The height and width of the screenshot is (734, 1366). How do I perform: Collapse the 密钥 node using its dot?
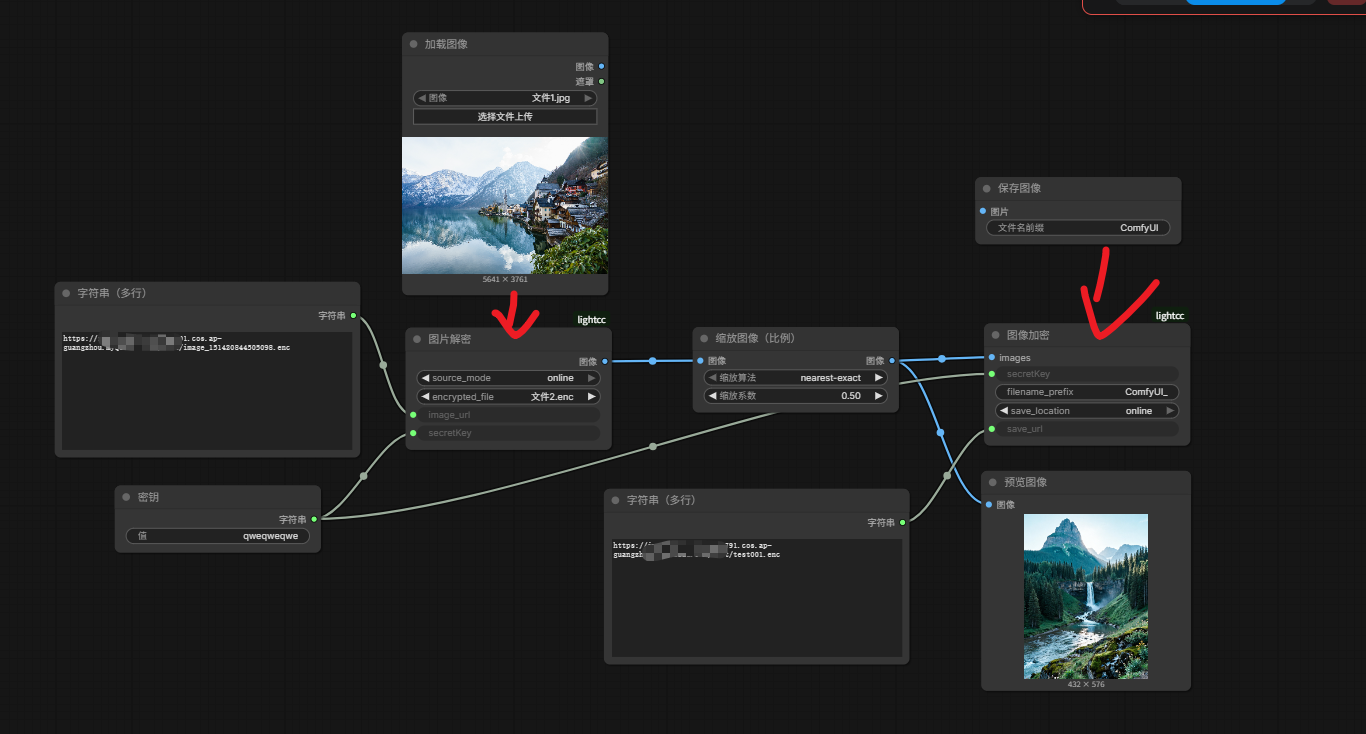126,497
